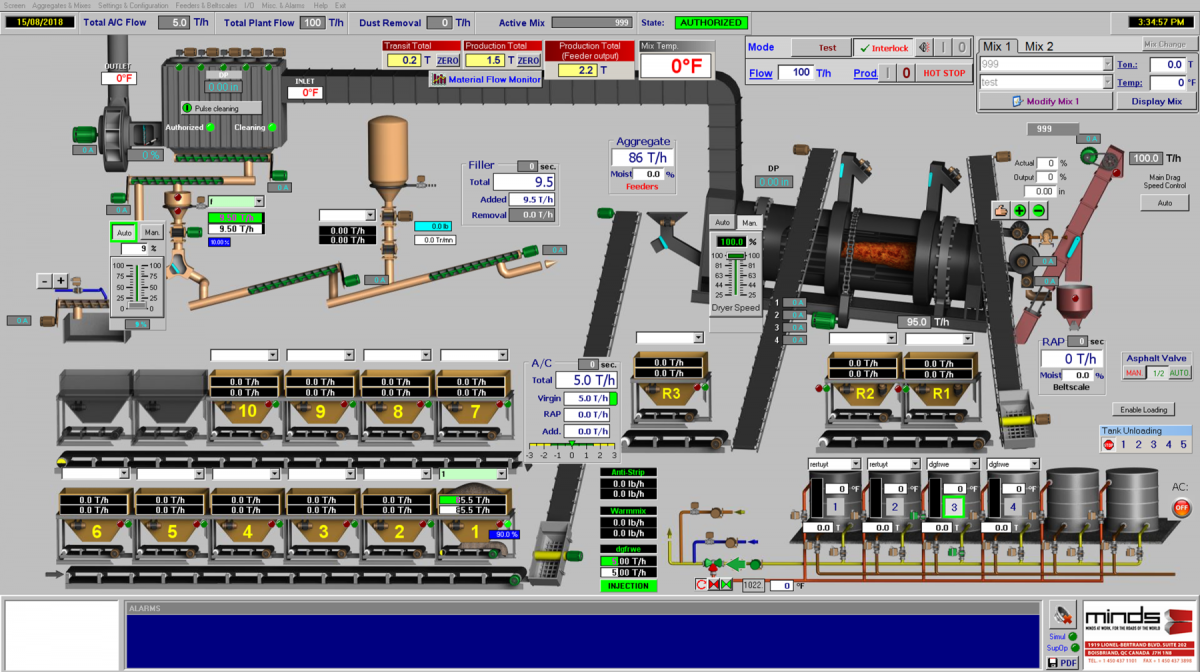The width and height of the screenshot is (1200, 672).
Task: Click the Ton. input field
Action: pyautogui.click(x=1167, y=64)
